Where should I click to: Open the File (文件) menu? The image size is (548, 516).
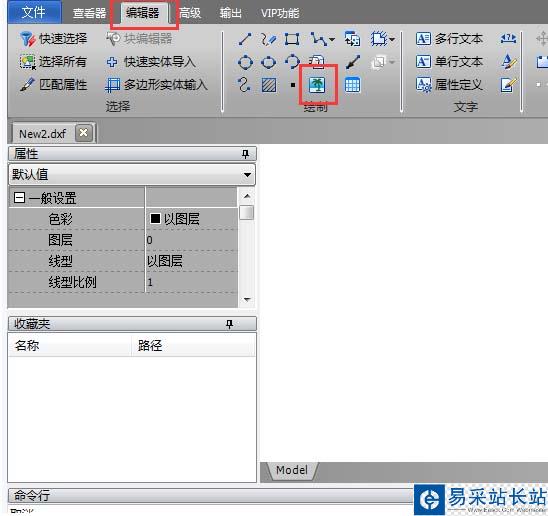(34, 12)
